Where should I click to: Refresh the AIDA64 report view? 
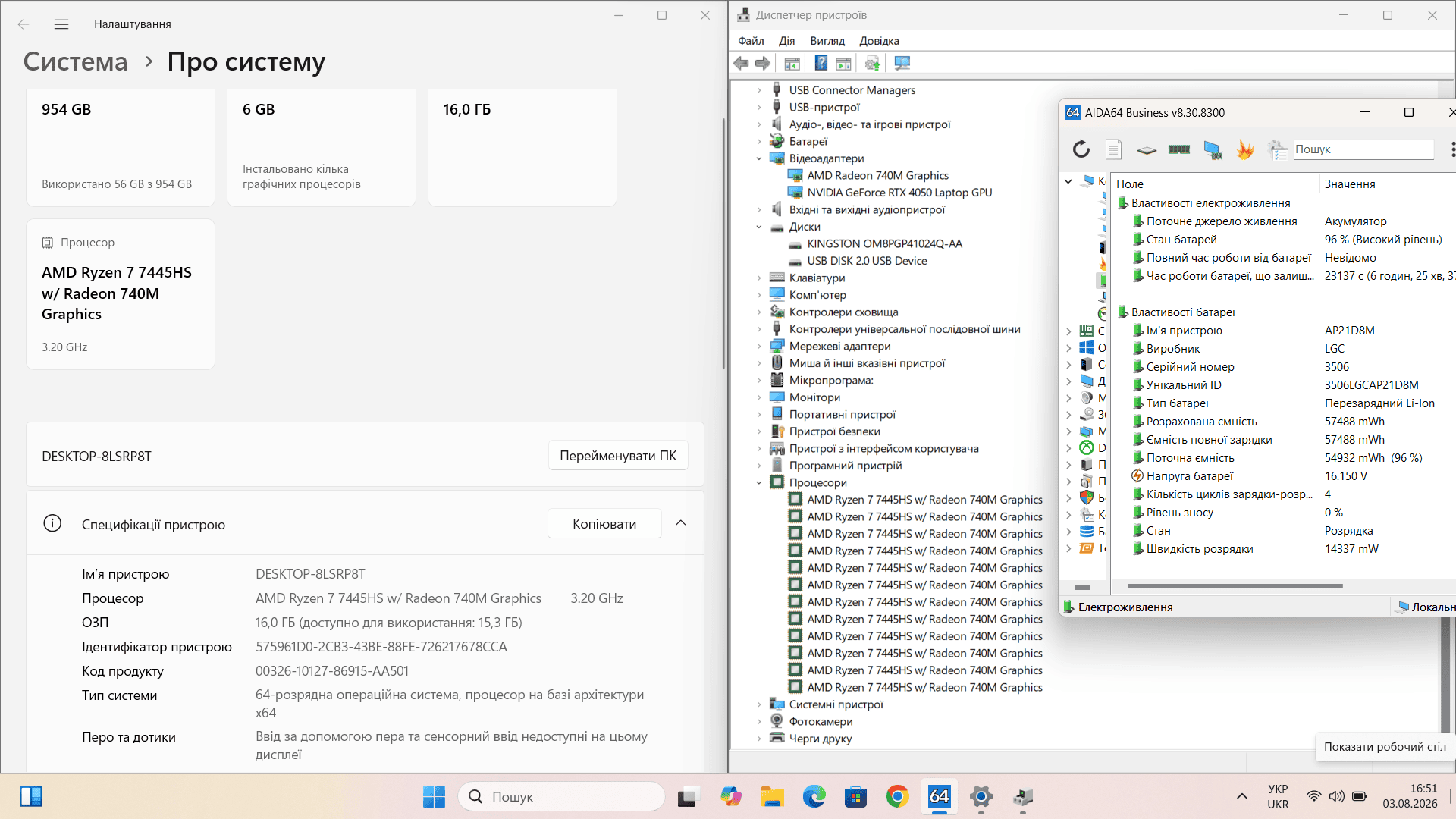(1081, 149)
